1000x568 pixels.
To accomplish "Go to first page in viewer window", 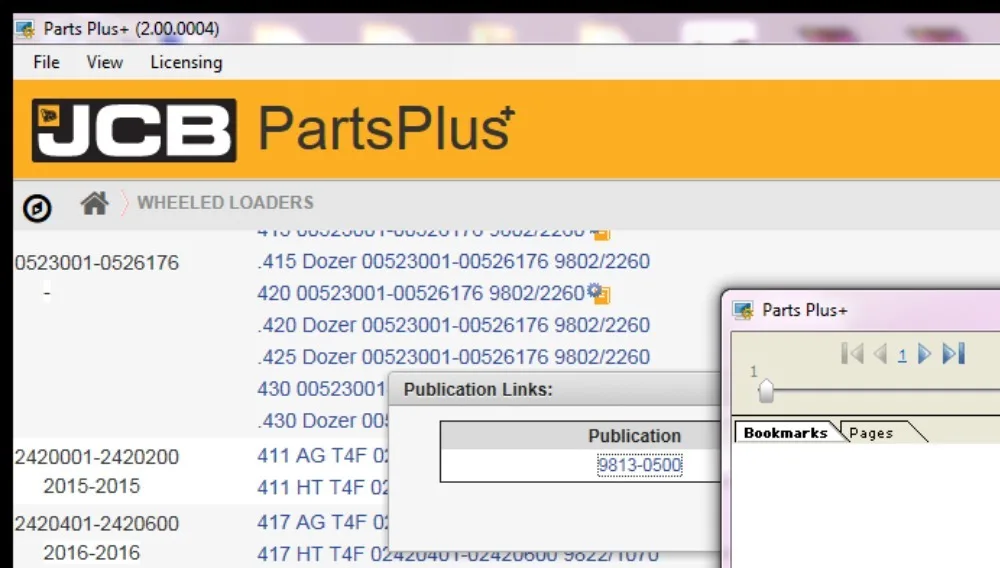I will [x=853, y=354].
